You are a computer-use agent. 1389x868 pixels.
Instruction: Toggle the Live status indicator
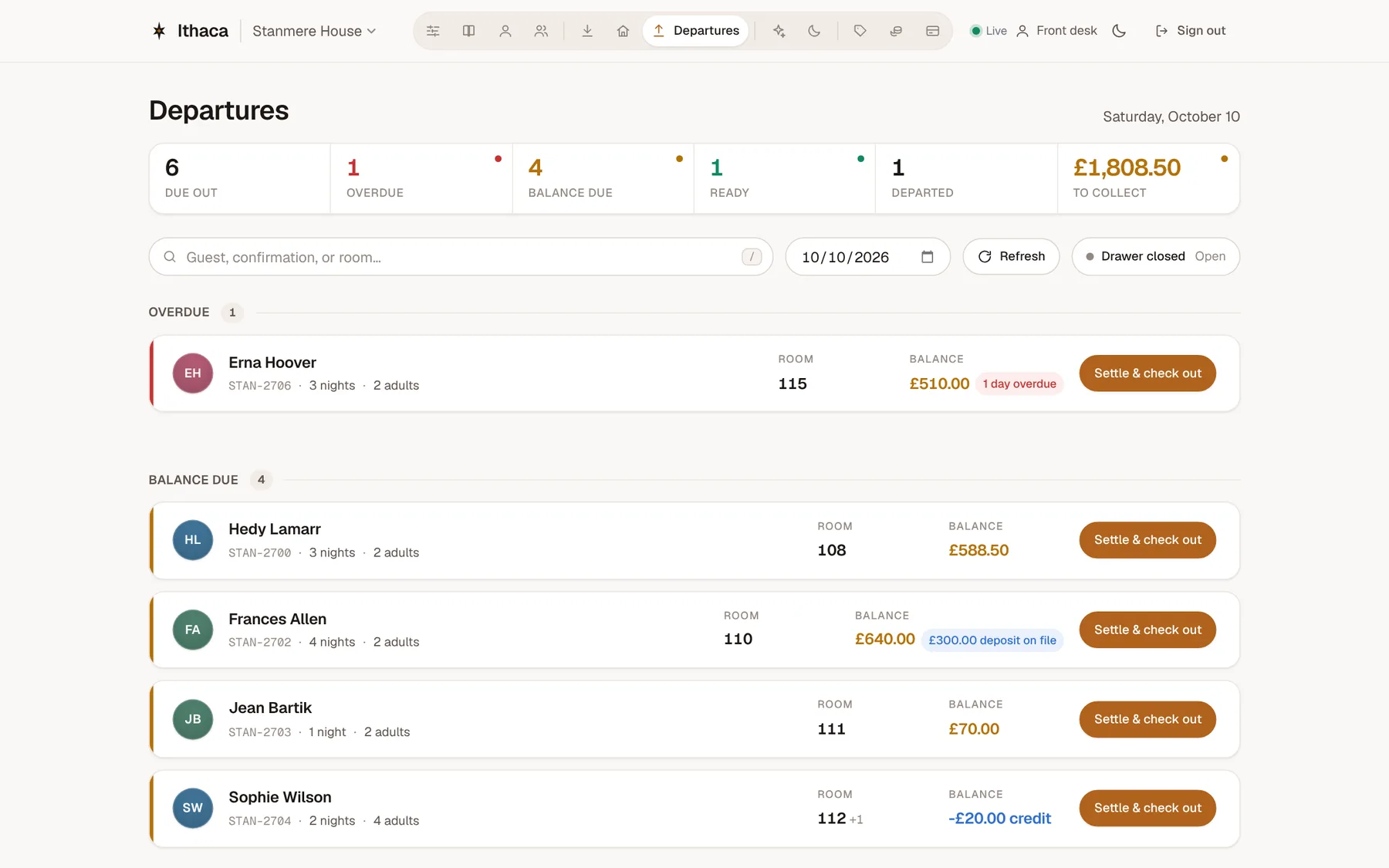pos(989,31)
